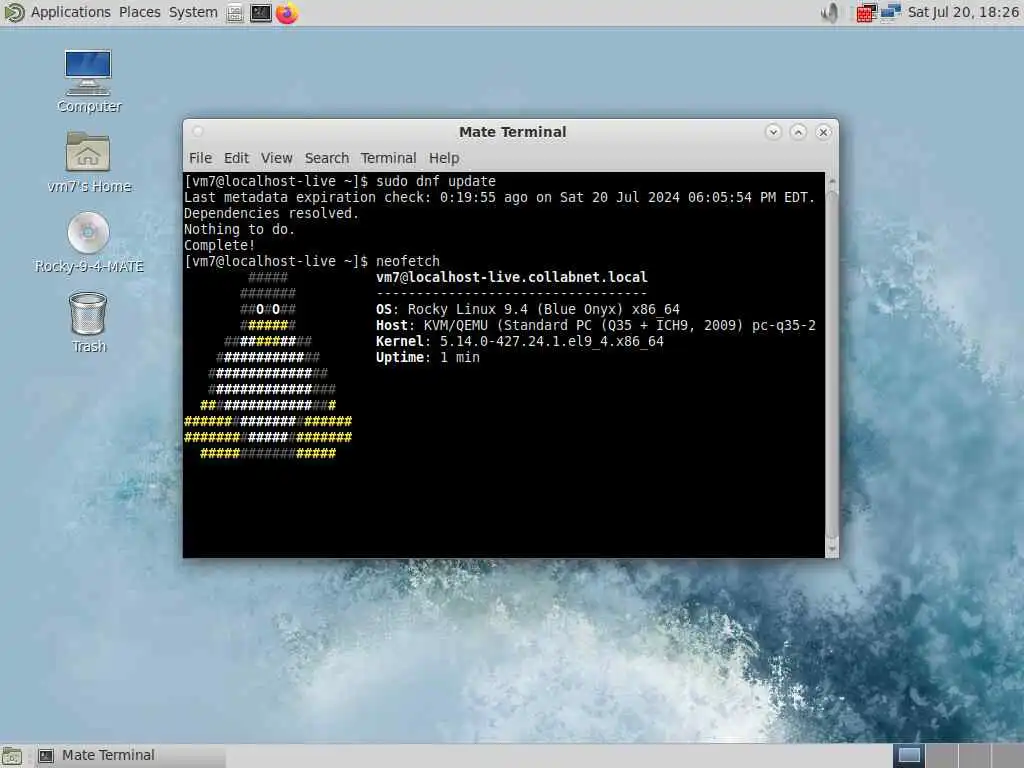Screen dimensions: 1024x768
Task: Click the Mate Terminal title bar text
Action: [x=513, y=132]
